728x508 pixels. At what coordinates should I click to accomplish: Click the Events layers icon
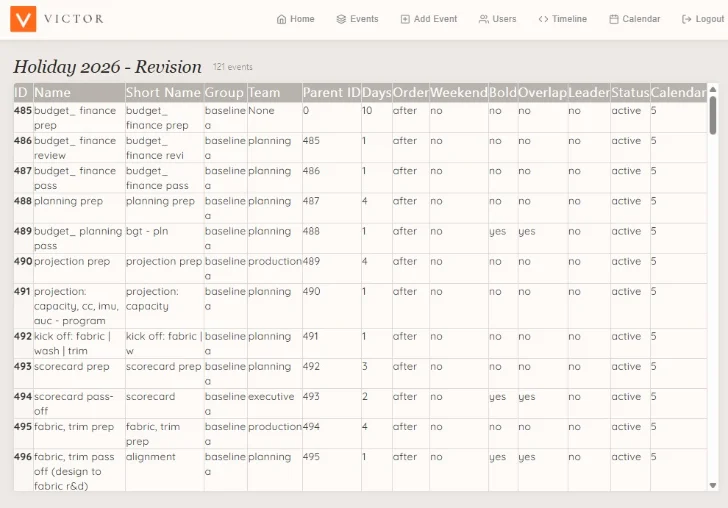[341, 19]
